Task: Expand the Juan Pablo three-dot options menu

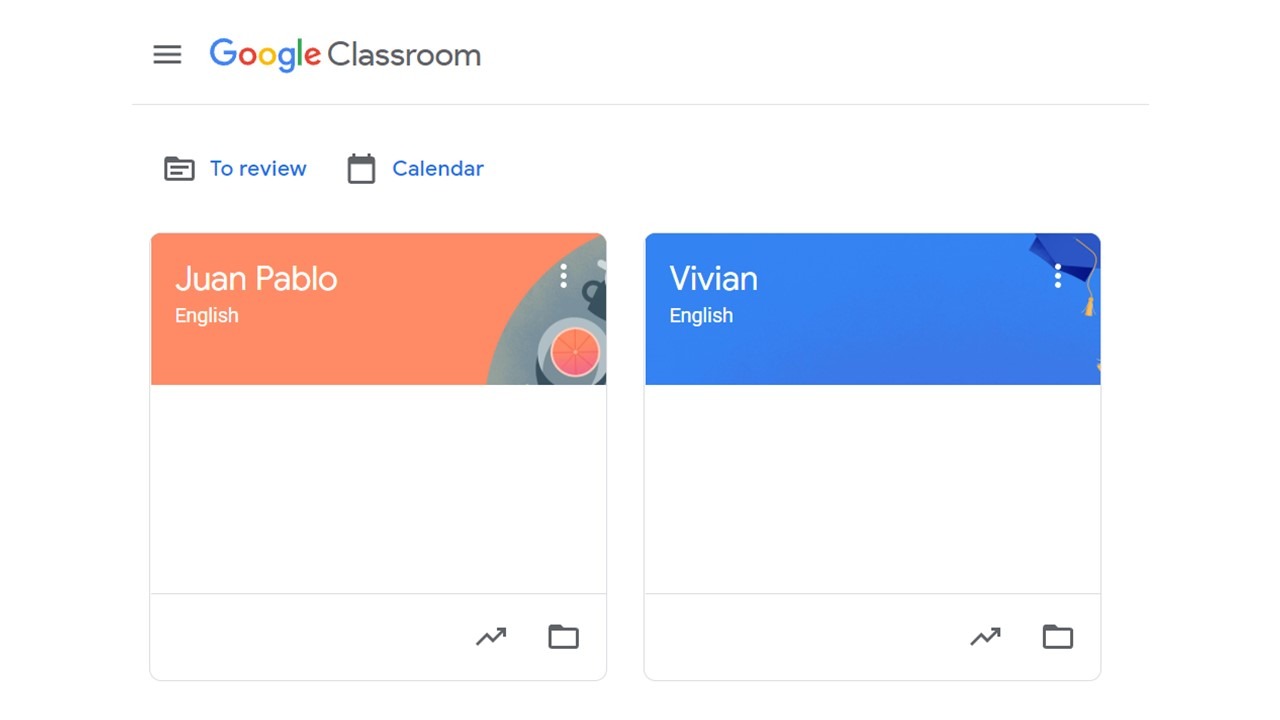Action: [x=564, y=276]
